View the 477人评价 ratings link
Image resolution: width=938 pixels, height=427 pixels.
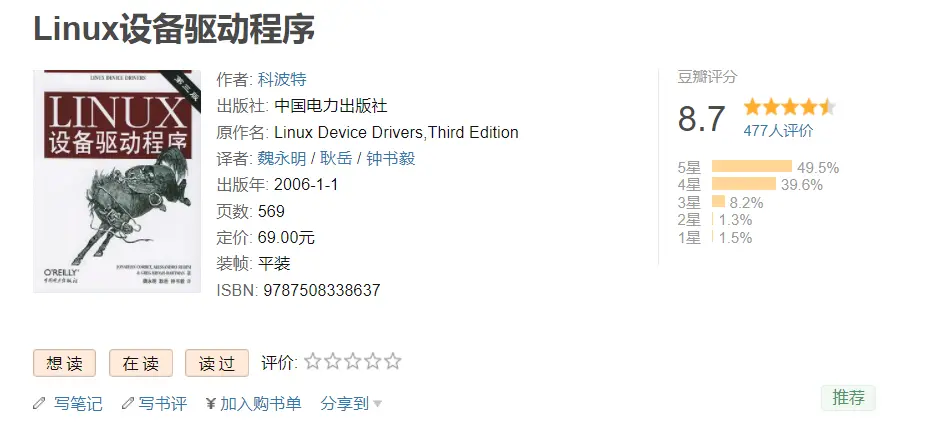pyautogui.click(x=778, y=130)
